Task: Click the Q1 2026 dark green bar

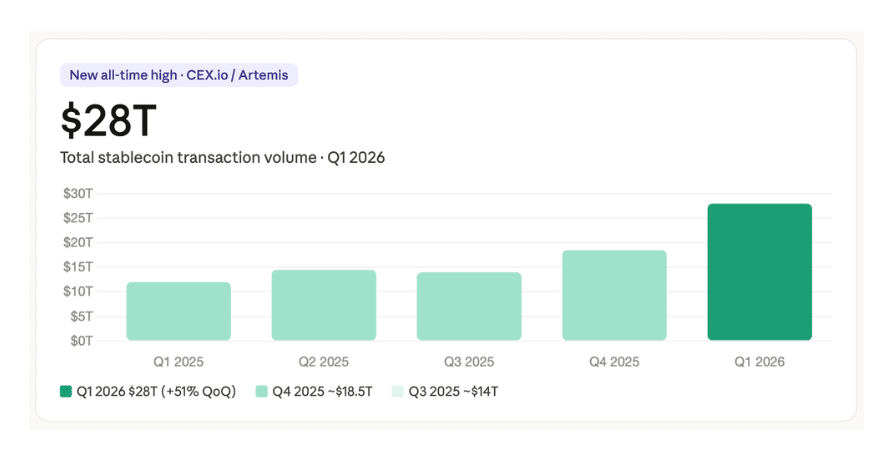Action: (759, 272)
